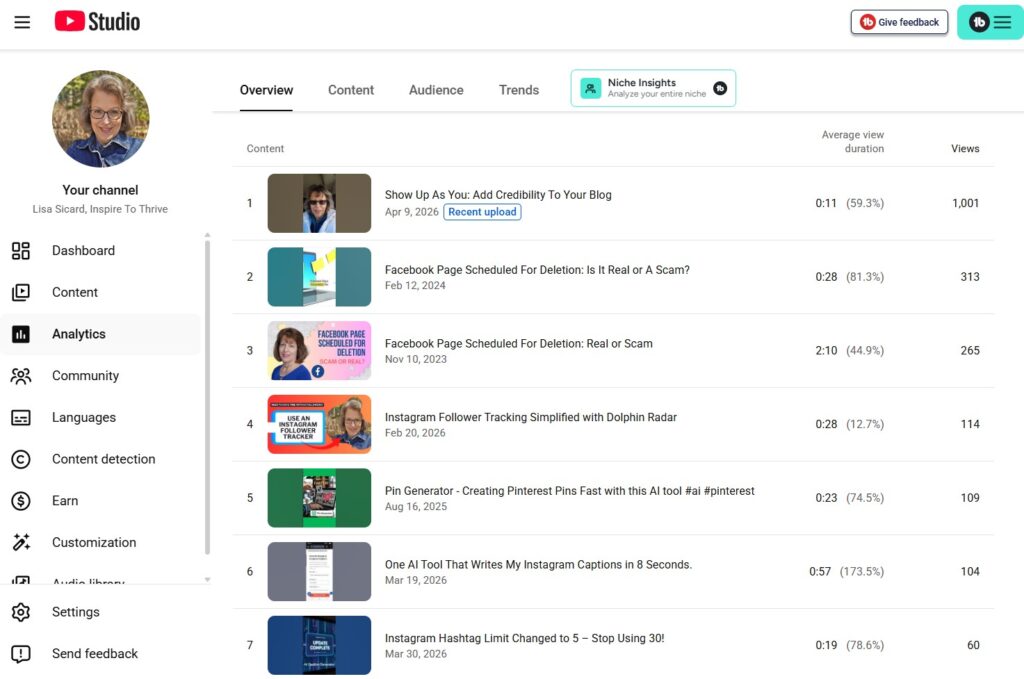
Task: Switch to the Content analytics tab
Action: pyautogui.click(x=351, y=90)
